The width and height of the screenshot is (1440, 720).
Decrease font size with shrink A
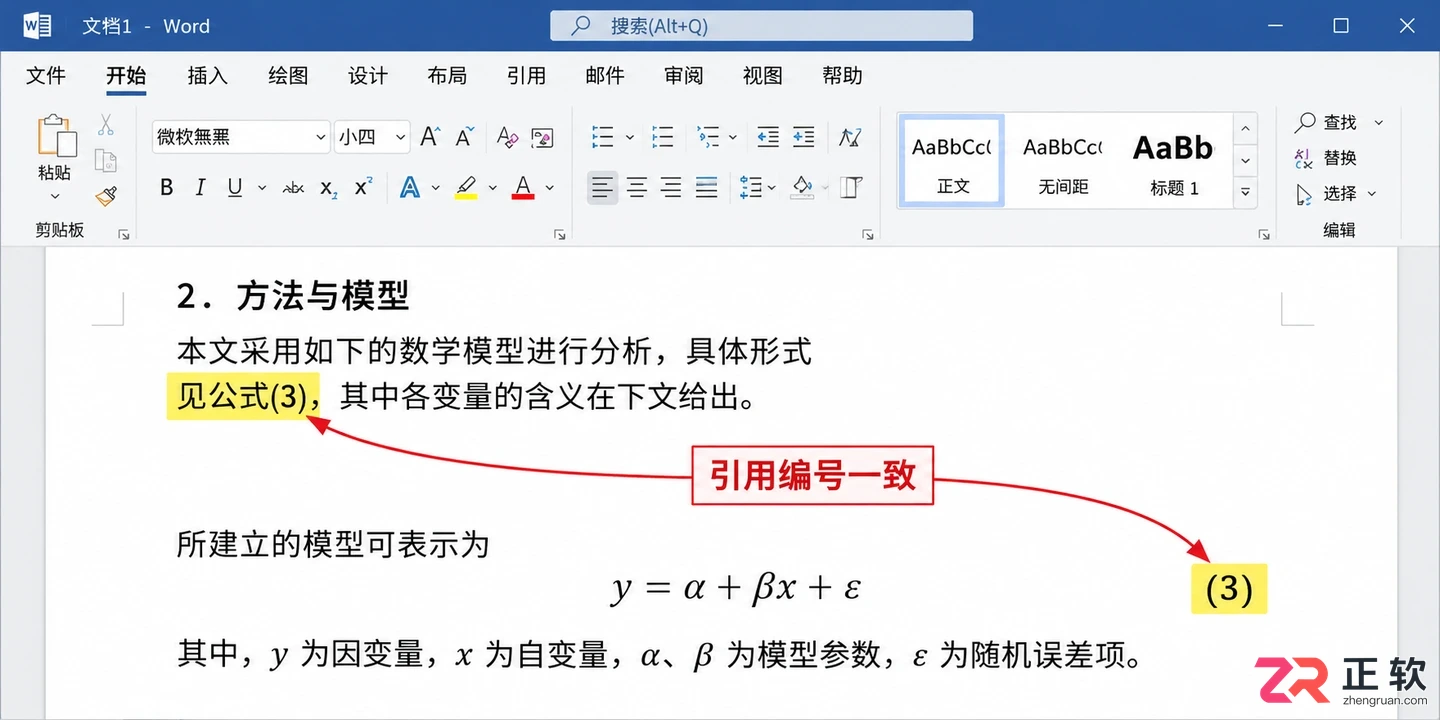[465, 137]
